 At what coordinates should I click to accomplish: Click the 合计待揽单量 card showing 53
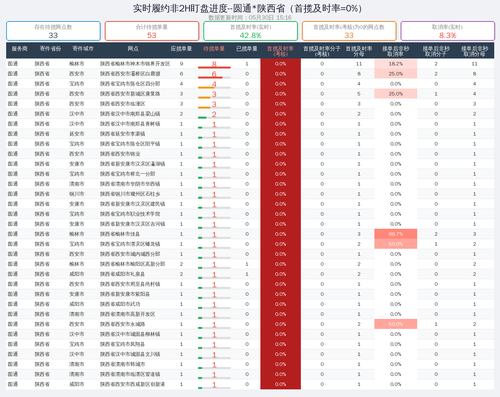coord(152,31)
